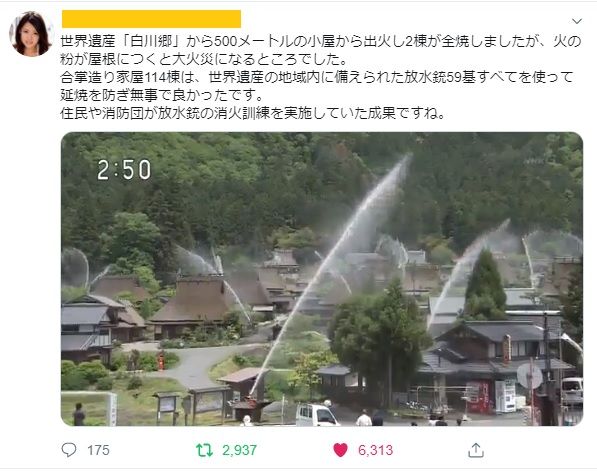This screenshot has height=471, width=597.
Task: Click the green retweet arrows icon
Action: (204, 450)
